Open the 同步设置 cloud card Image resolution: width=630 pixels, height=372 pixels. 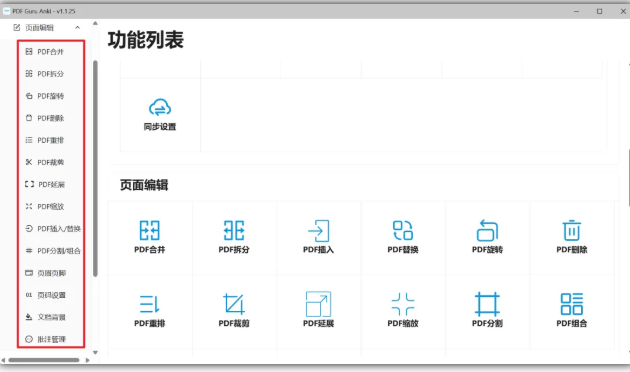point(160,114)
